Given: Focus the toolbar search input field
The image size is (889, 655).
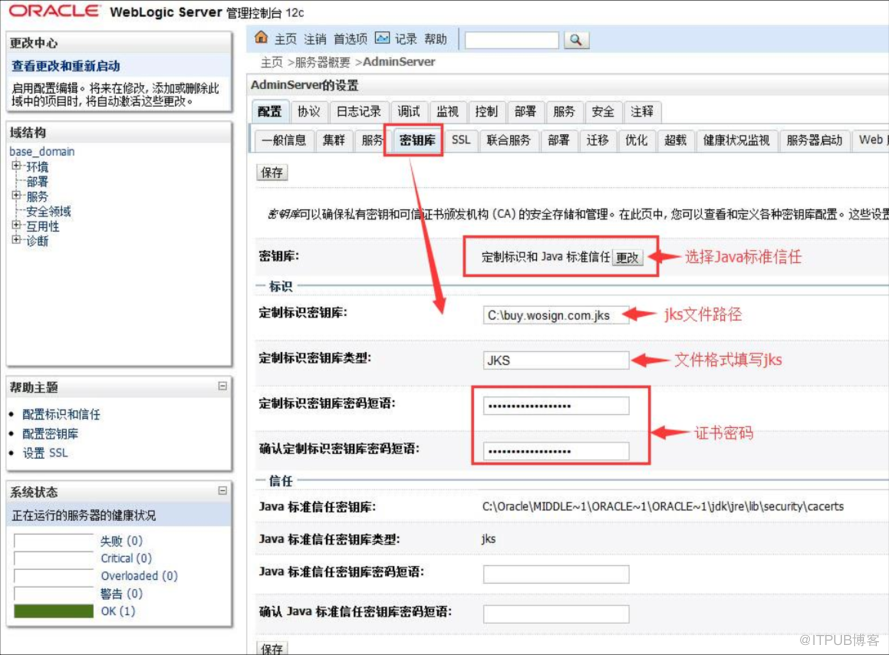Looking at the screenshot, I should point(512,40).
